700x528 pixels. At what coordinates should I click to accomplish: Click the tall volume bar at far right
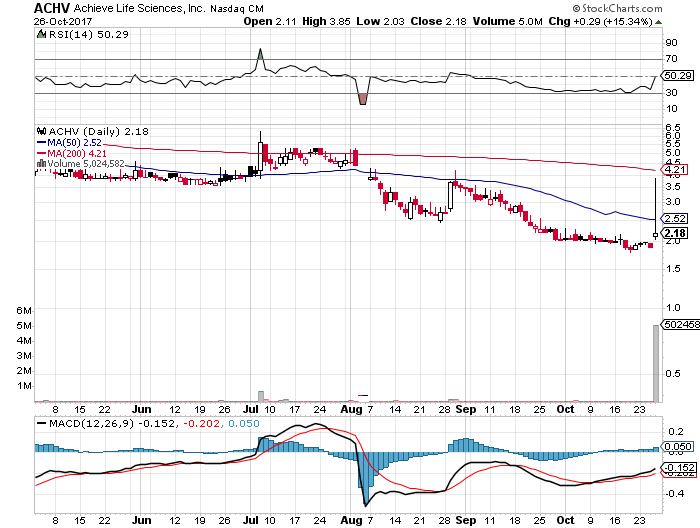point(655,361)
